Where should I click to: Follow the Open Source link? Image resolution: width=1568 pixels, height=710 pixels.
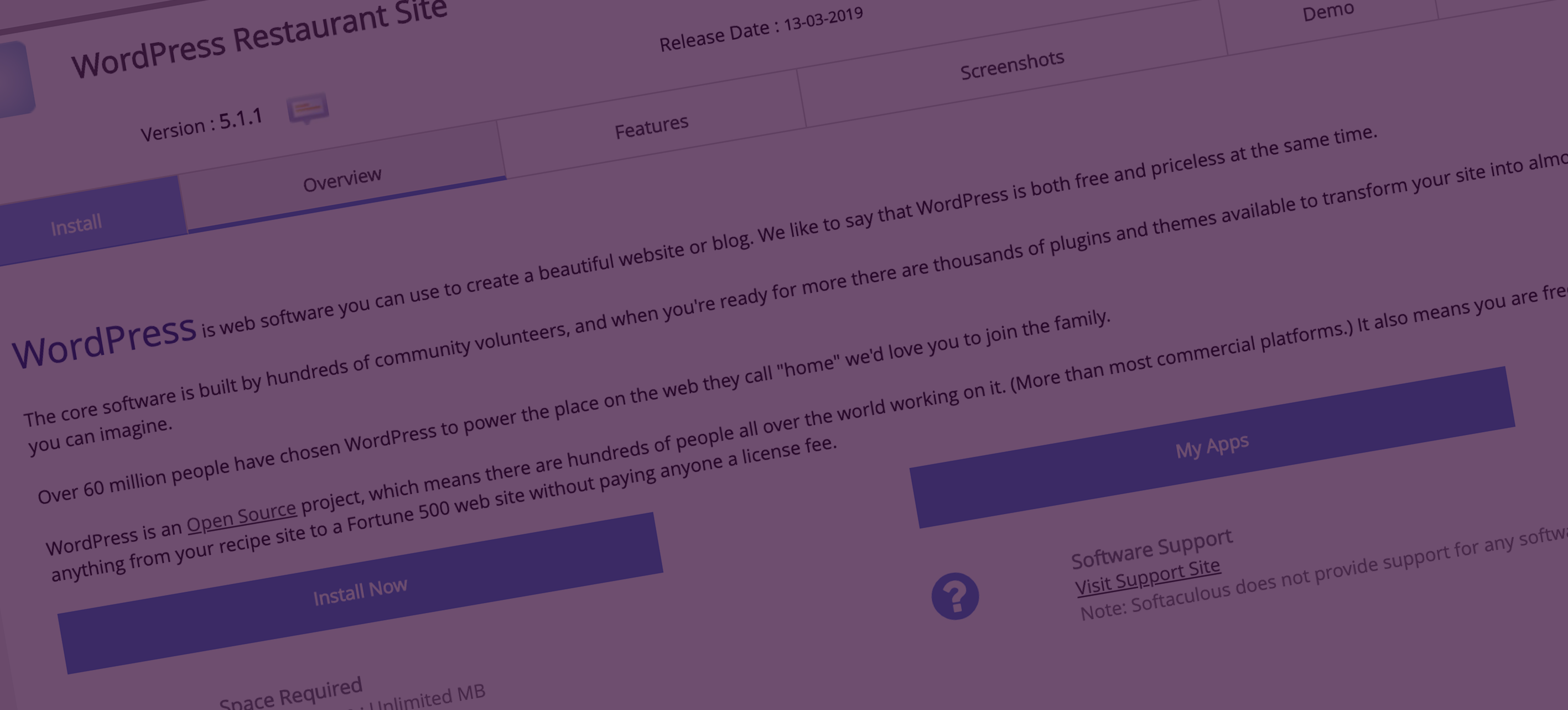click(241, 516)
